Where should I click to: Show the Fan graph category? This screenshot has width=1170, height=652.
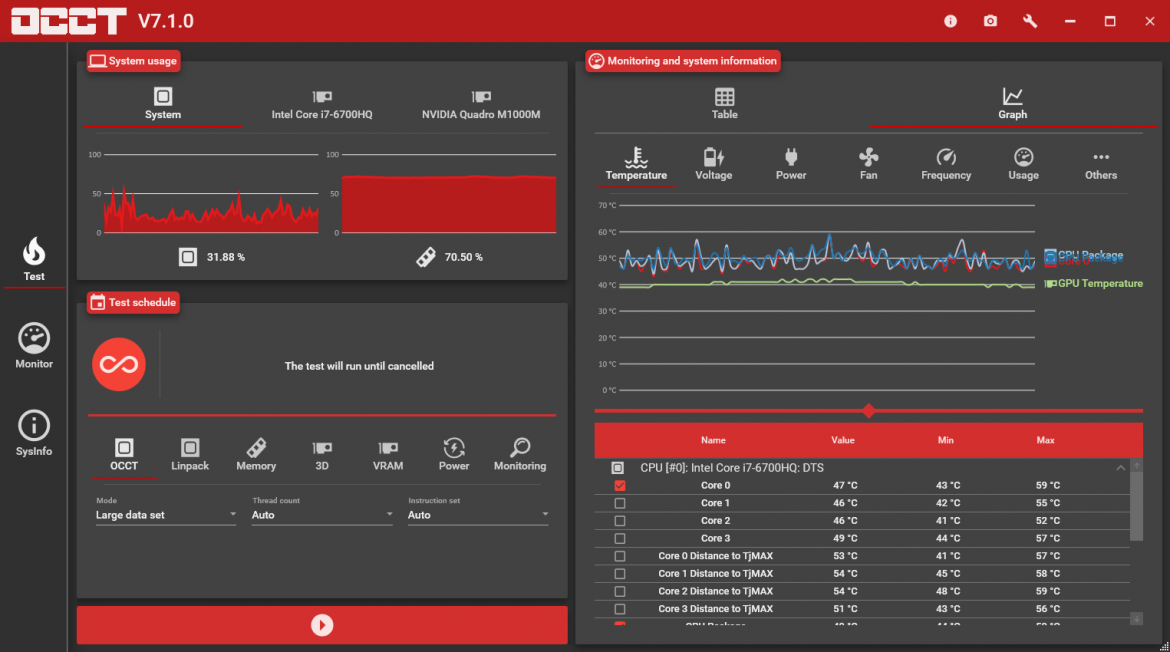point(868,164)
